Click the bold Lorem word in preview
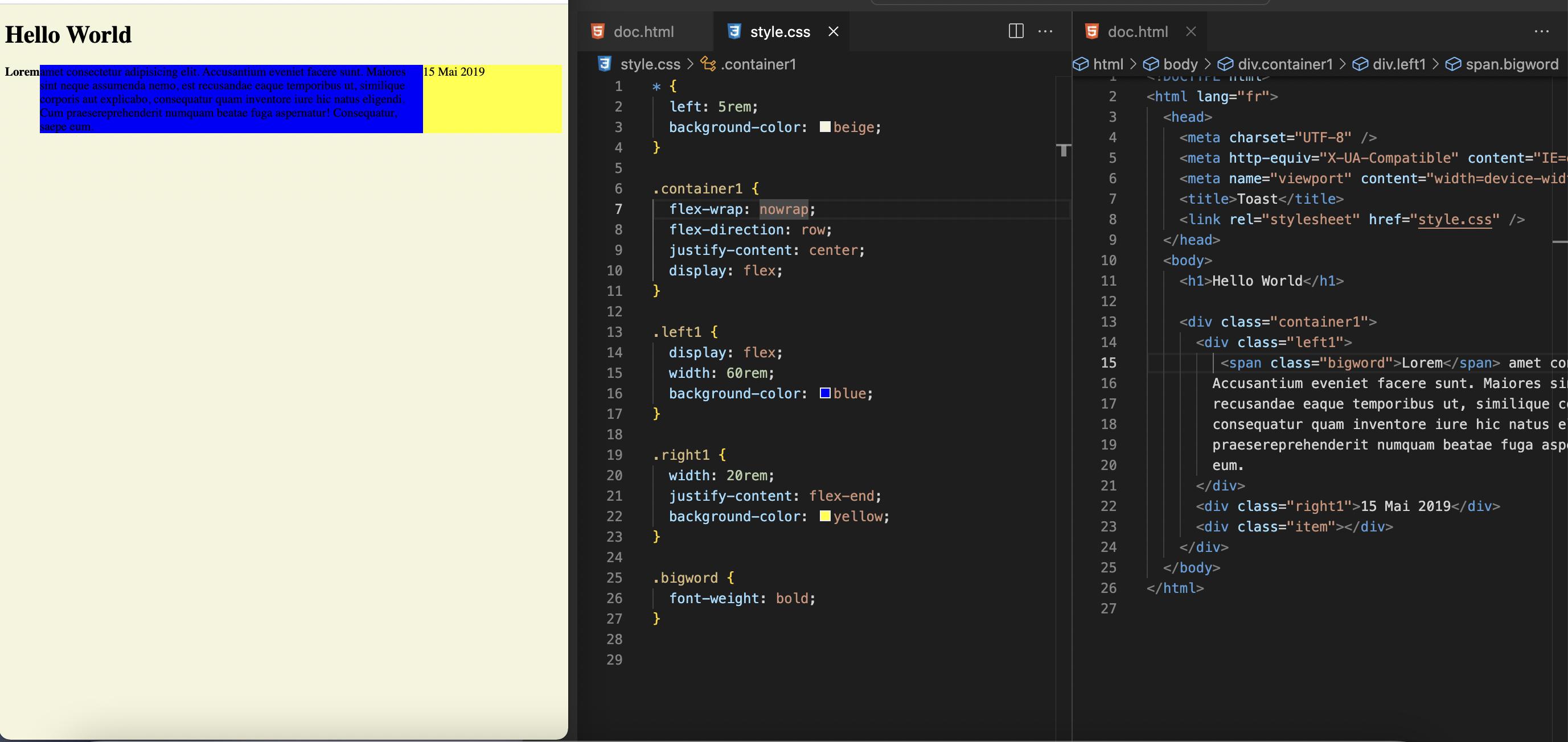This screenshot has width=1568, height=742. tap(22, 72)
